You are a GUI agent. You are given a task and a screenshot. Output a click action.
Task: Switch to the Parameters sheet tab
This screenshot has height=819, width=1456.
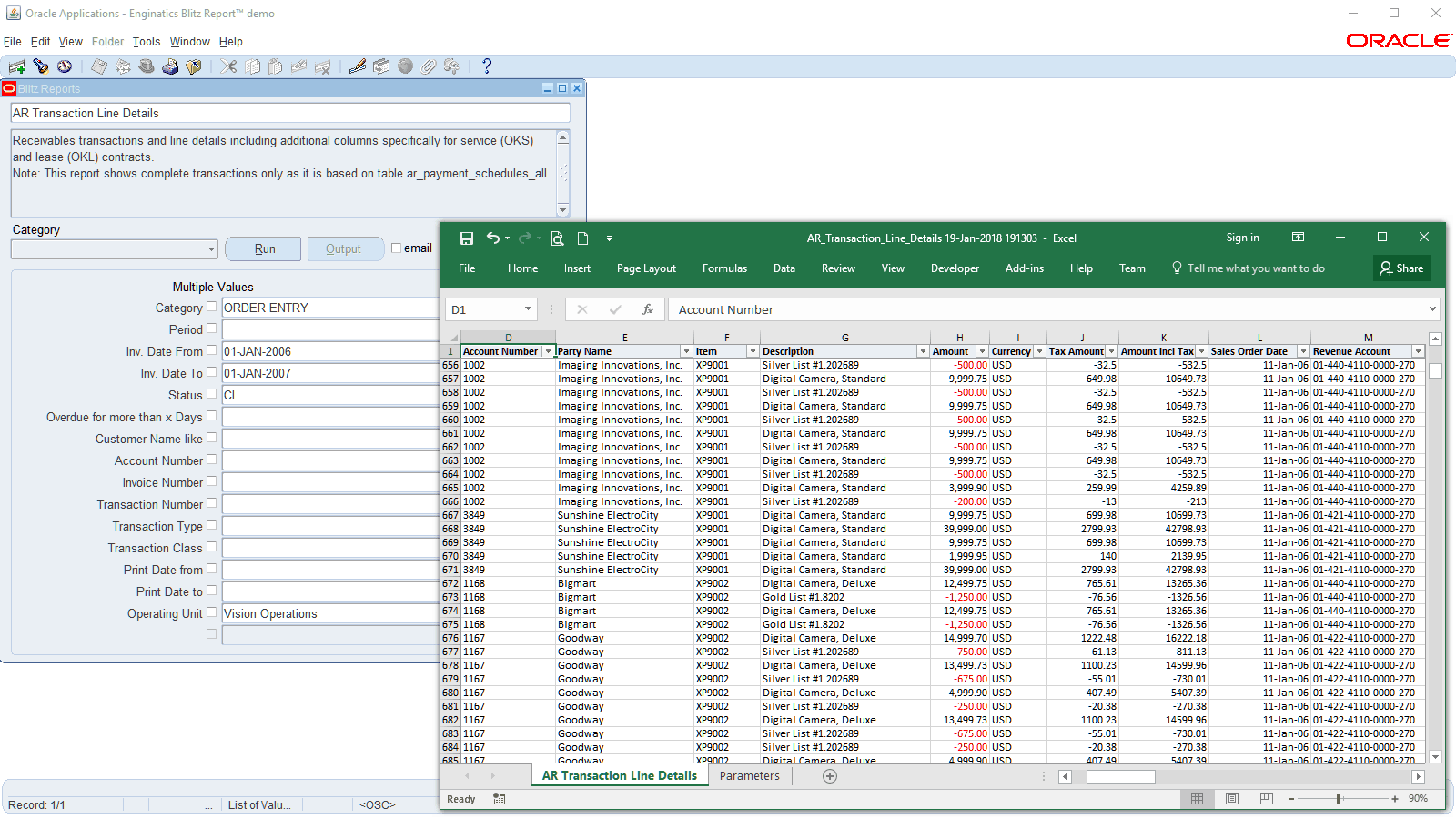750,776
